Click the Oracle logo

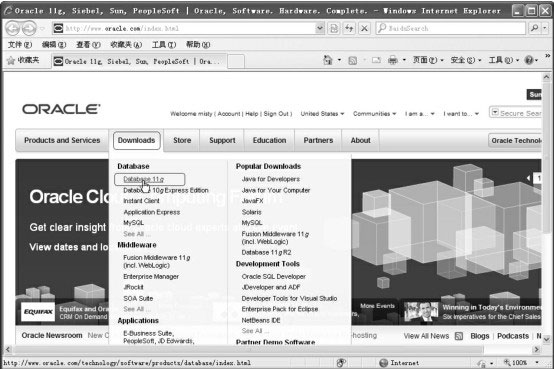(61, 109)
